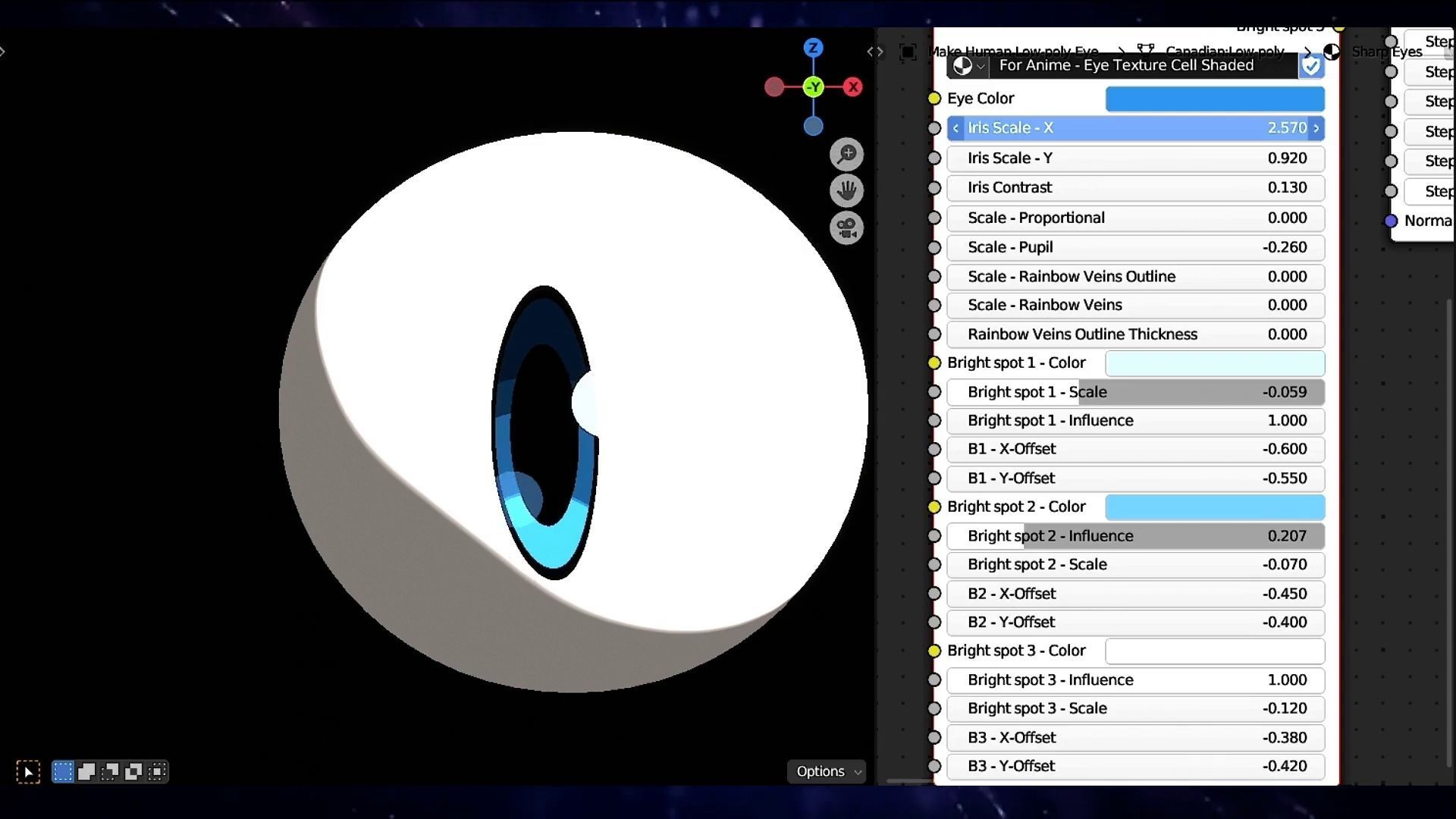Click the Scale - Pupil gray socket
Screen dimensions: 1456x819
(934, 248)
